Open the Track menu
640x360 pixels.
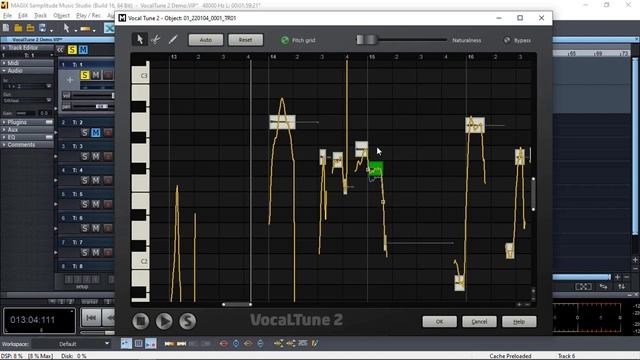40,16
